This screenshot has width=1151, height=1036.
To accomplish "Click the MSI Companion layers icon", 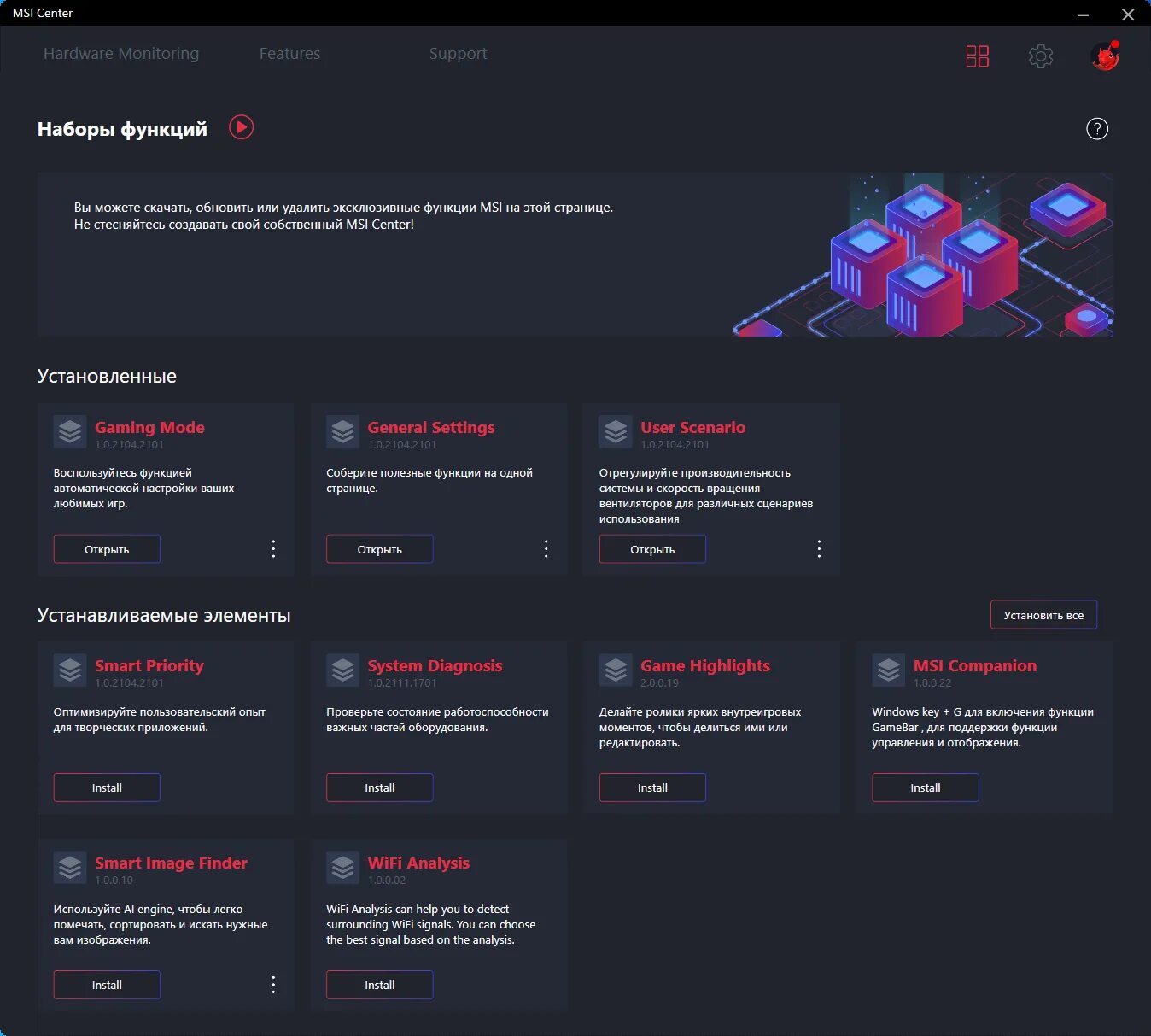I will point(888,670).
